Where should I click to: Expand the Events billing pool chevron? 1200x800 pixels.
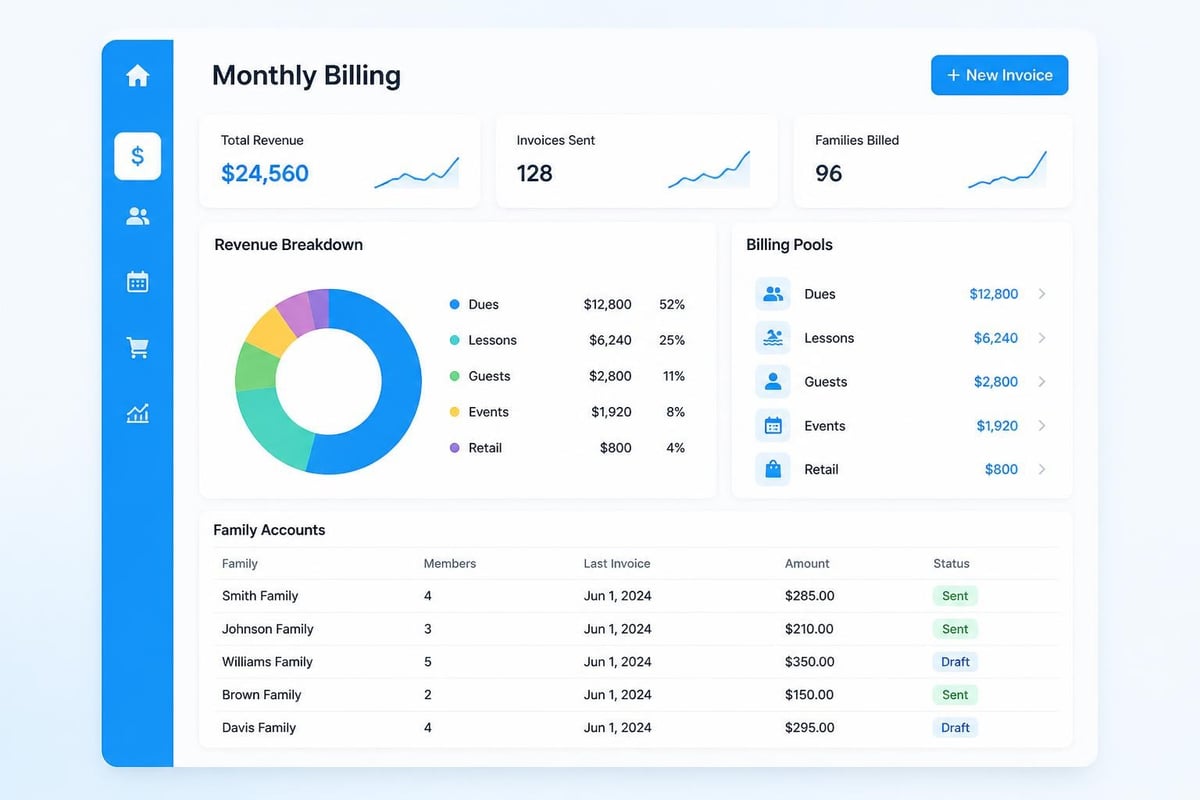[x=1042, y=426]
